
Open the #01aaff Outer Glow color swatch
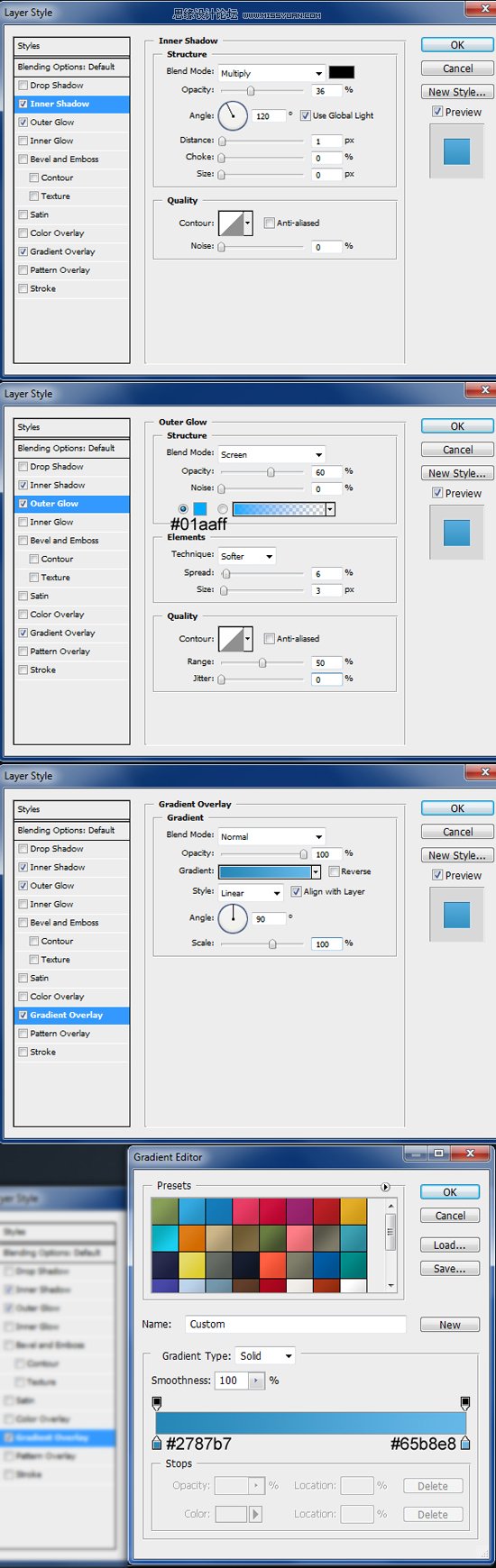[199, 509]
